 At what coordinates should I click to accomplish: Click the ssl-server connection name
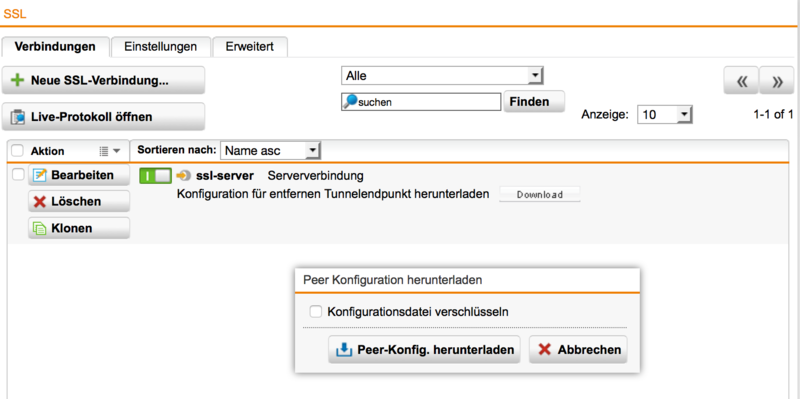225,176
